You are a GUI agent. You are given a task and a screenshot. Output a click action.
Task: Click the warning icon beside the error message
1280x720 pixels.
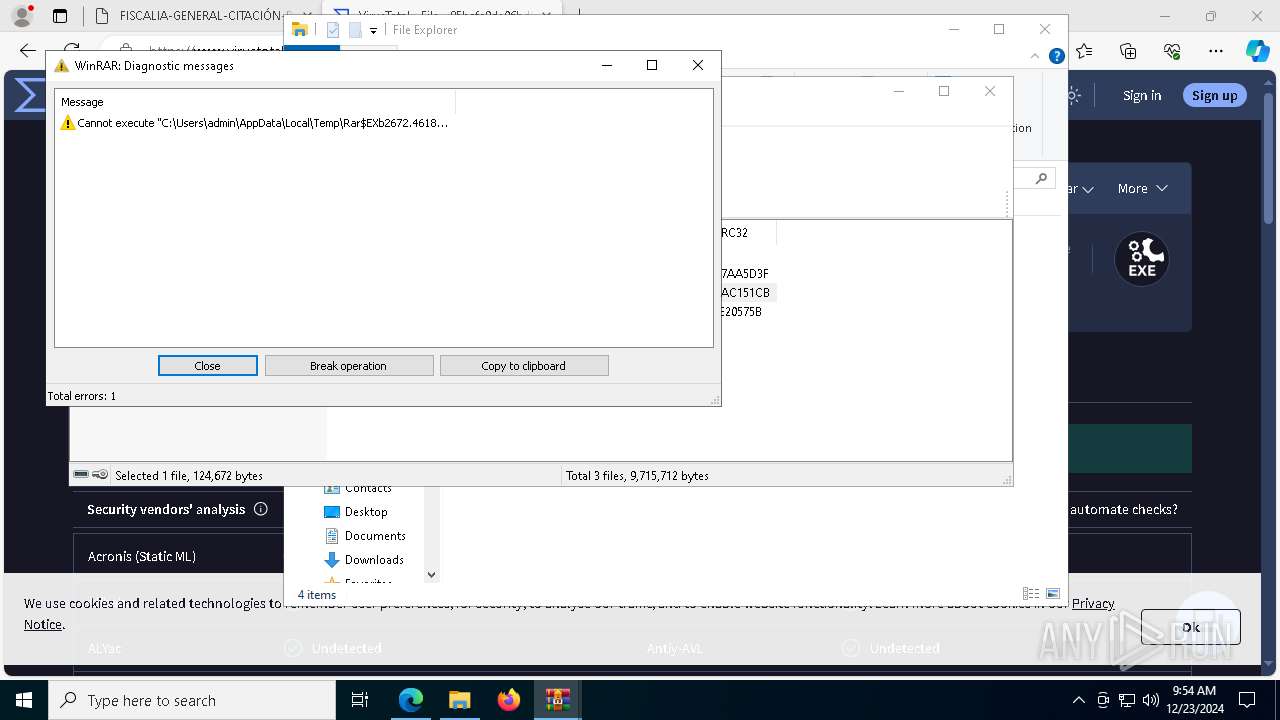pyautogui.click(x=67, y=123)
